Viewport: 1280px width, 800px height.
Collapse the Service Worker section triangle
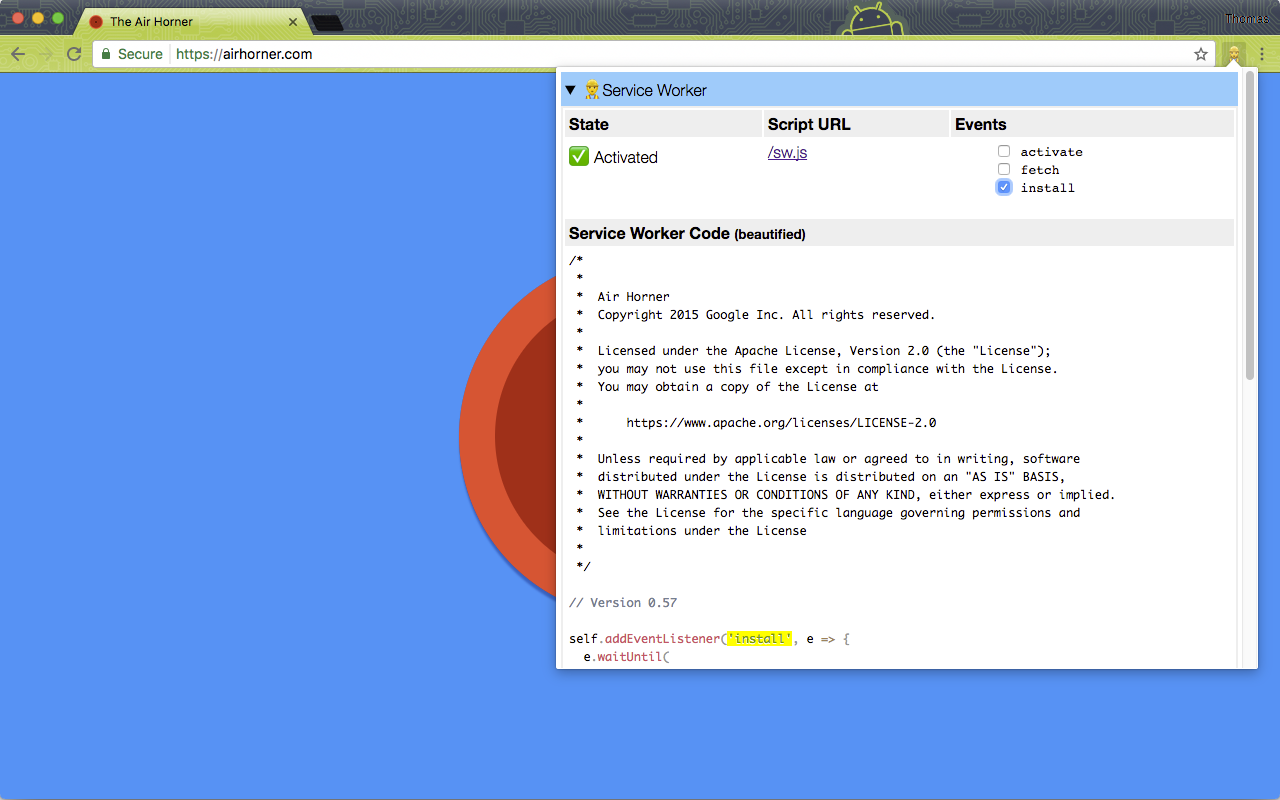point(570,90)
